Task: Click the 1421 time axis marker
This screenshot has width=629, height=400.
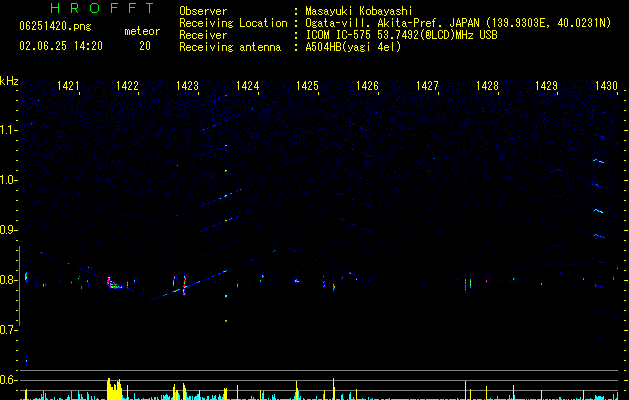Action: [x=68, y=85]
